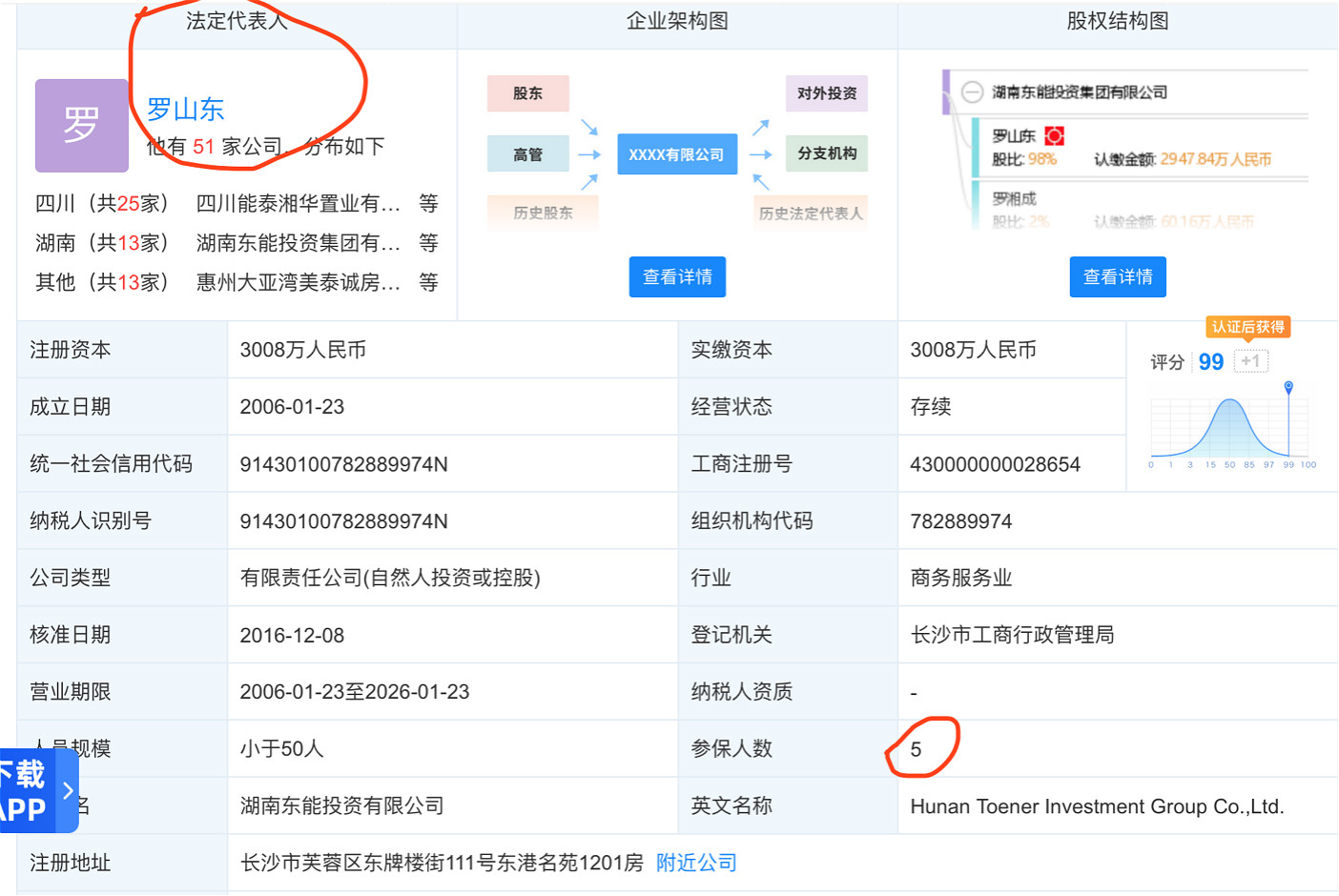Click 小于50人 staff size value
The image size is (1339, 896).
point(282,749)
